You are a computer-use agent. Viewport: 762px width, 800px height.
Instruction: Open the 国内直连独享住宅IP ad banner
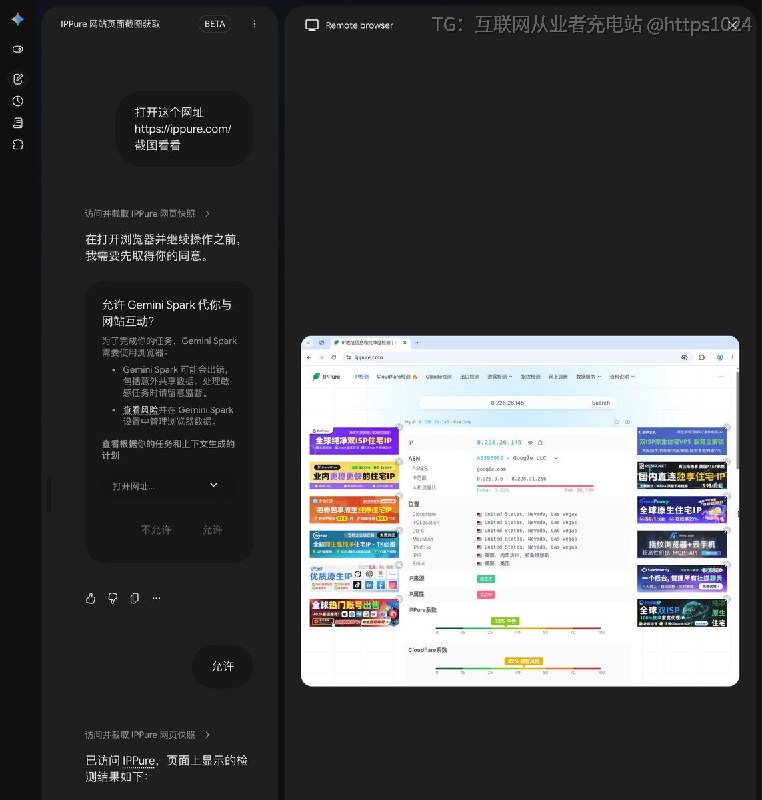click(x=682, y=476)
